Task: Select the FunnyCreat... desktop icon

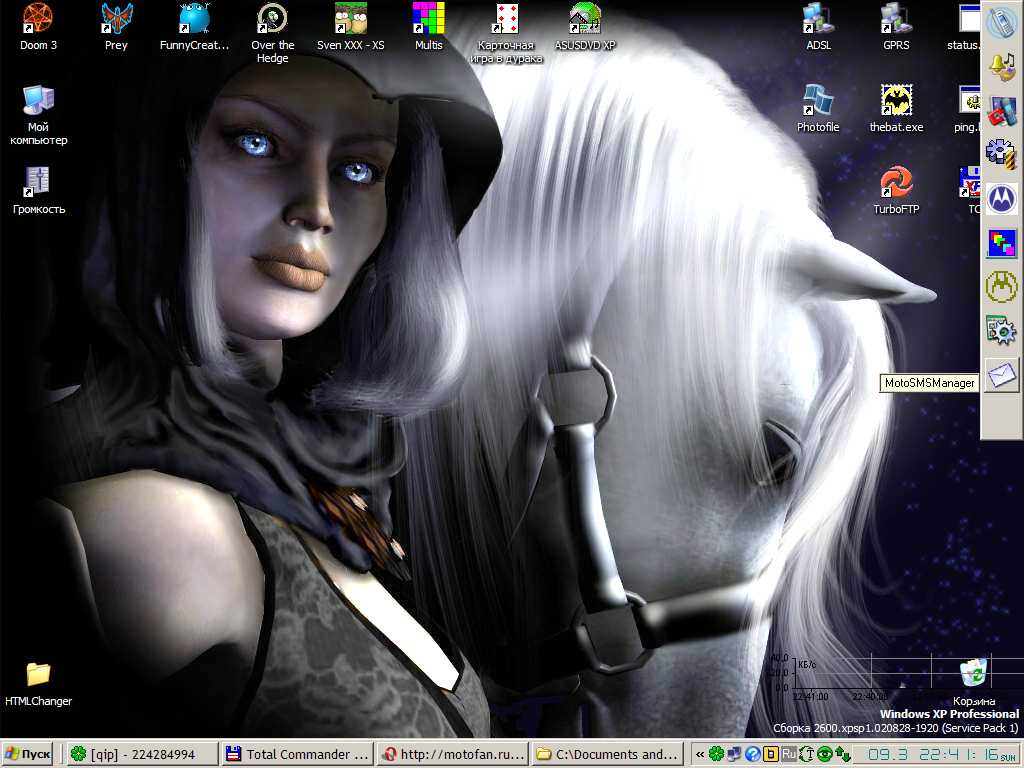Action: point(195,27)
